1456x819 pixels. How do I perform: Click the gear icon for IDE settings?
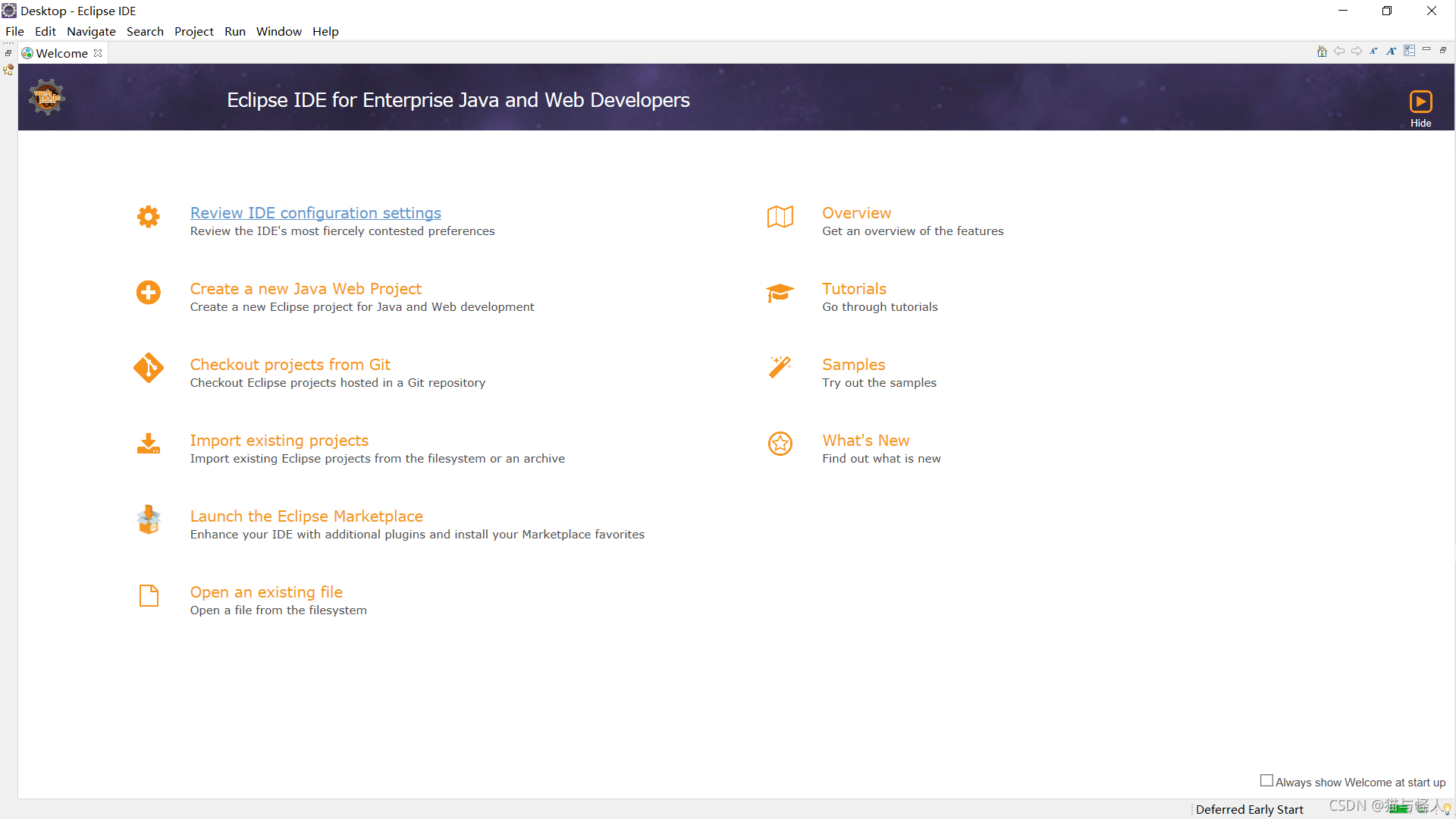pos(149,217)
